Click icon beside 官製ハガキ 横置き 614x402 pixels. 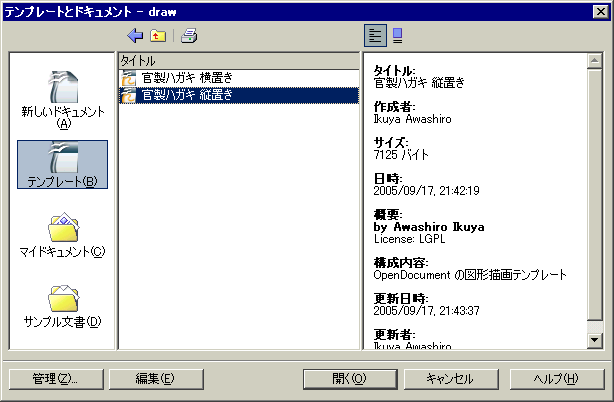[x=128, y=78]
